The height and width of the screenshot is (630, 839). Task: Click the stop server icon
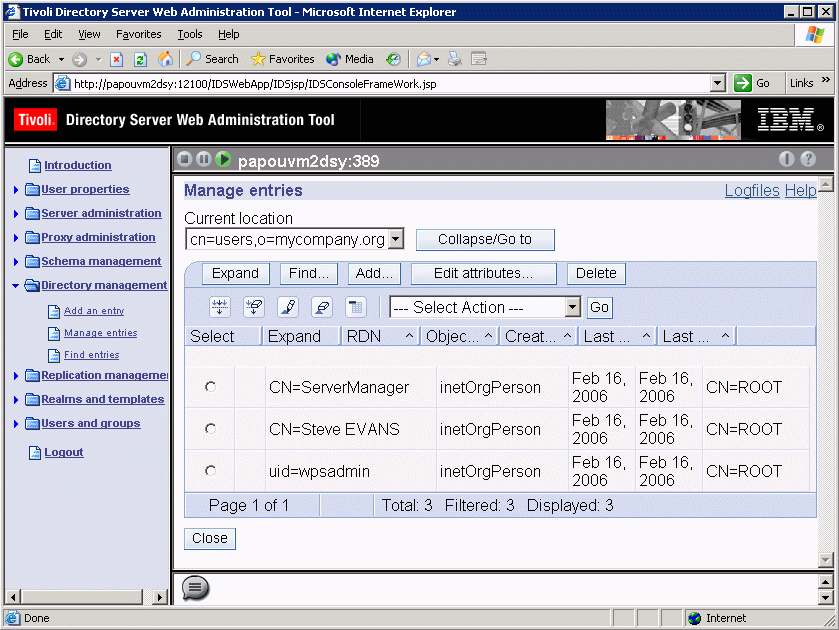184,160
